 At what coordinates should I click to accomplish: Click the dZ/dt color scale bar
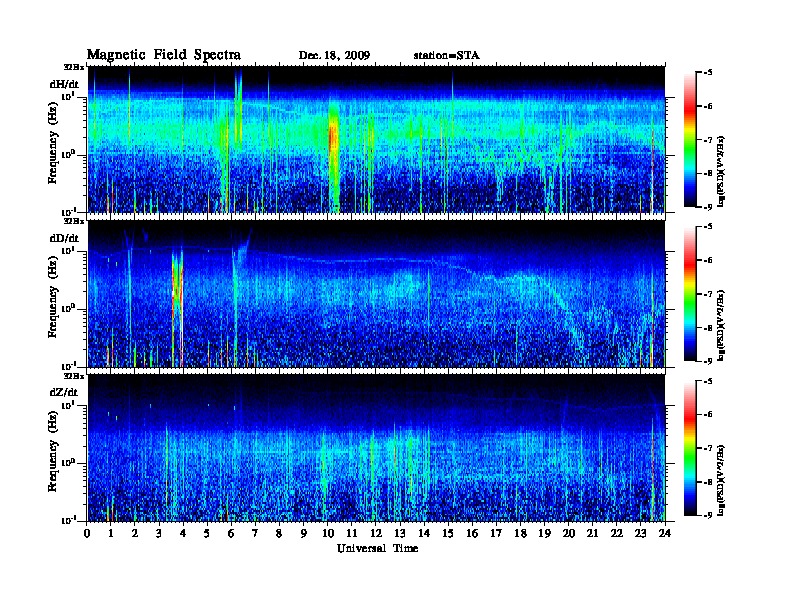tap(689, 448)
